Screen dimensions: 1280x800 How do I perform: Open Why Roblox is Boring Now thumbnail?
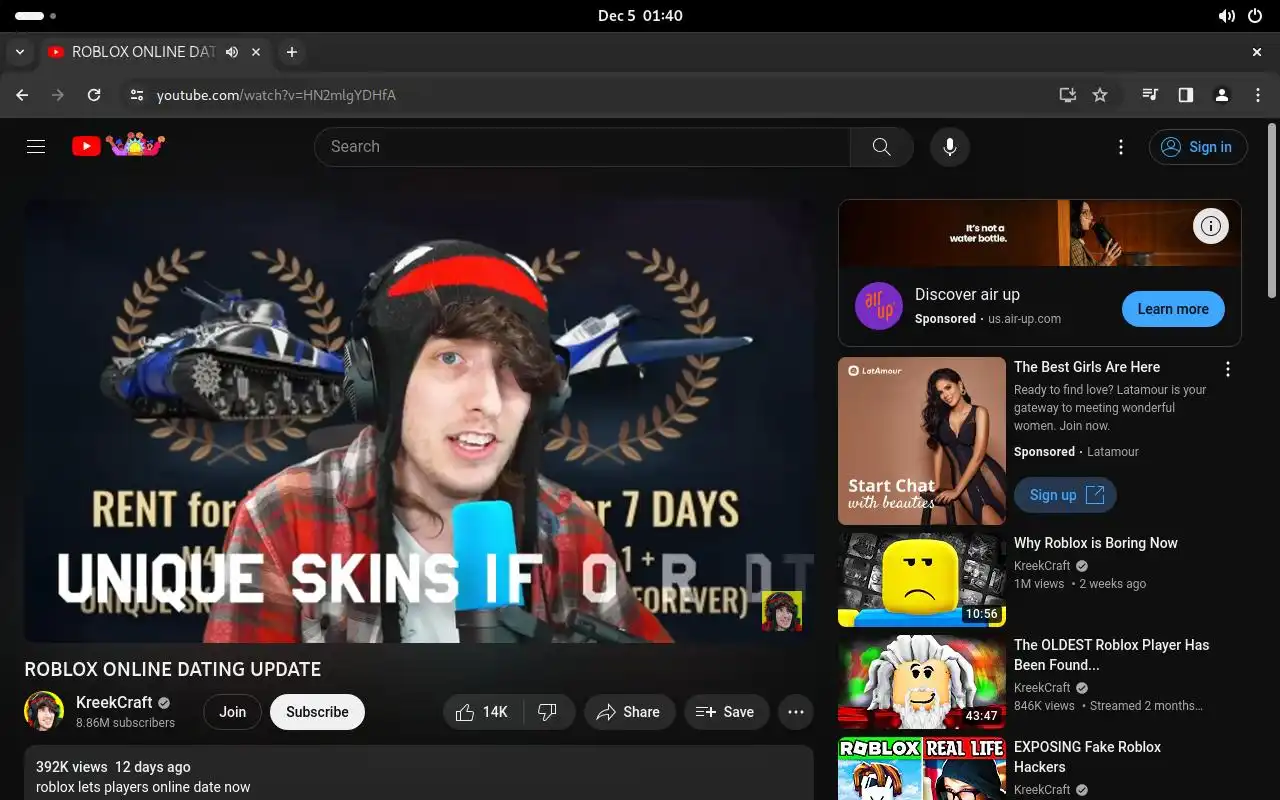point(922,580)
